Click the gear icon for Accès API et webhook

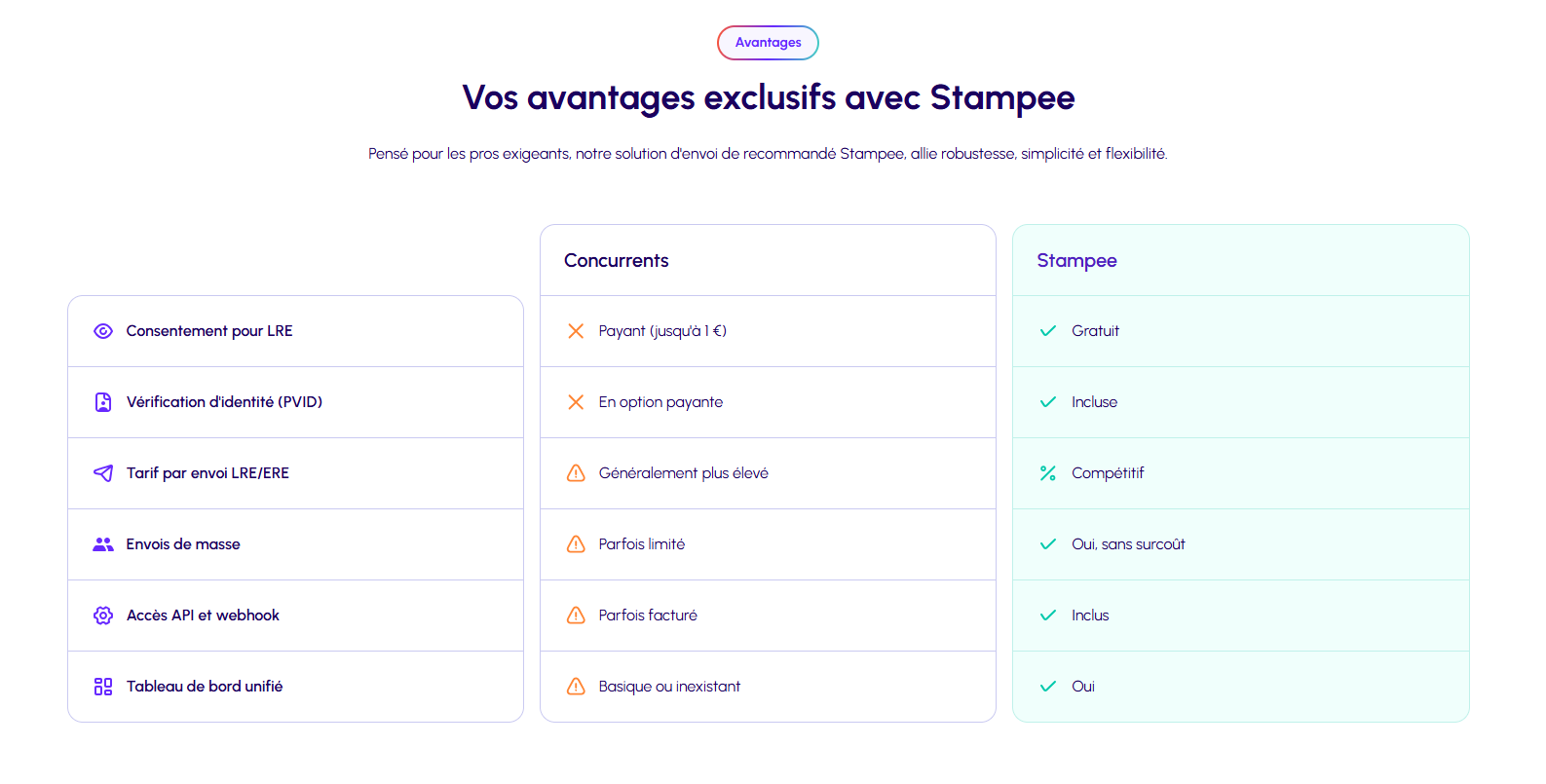tap(103, 616)
